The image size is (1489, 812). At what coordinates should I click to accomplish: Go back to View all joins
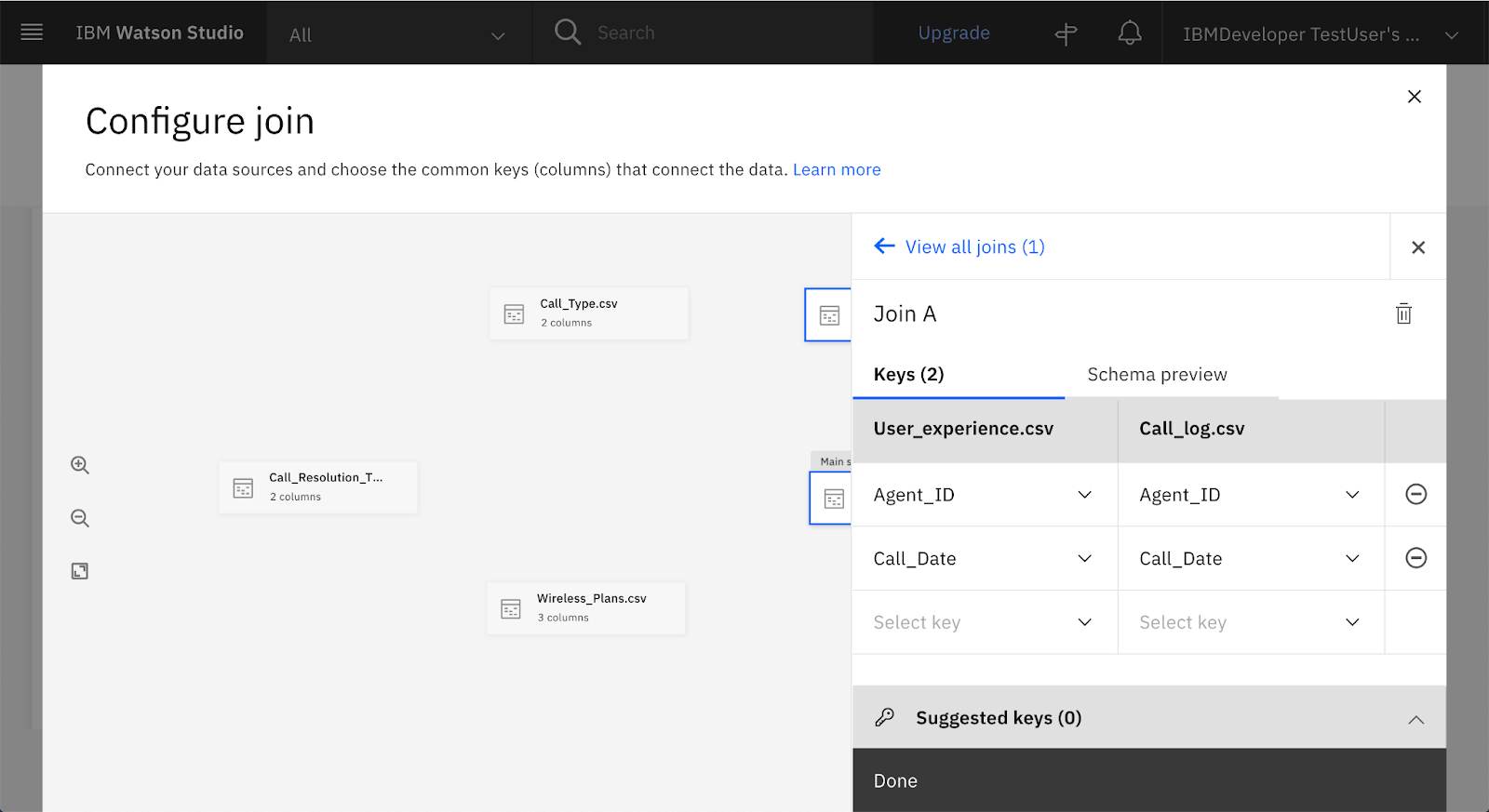959,247
